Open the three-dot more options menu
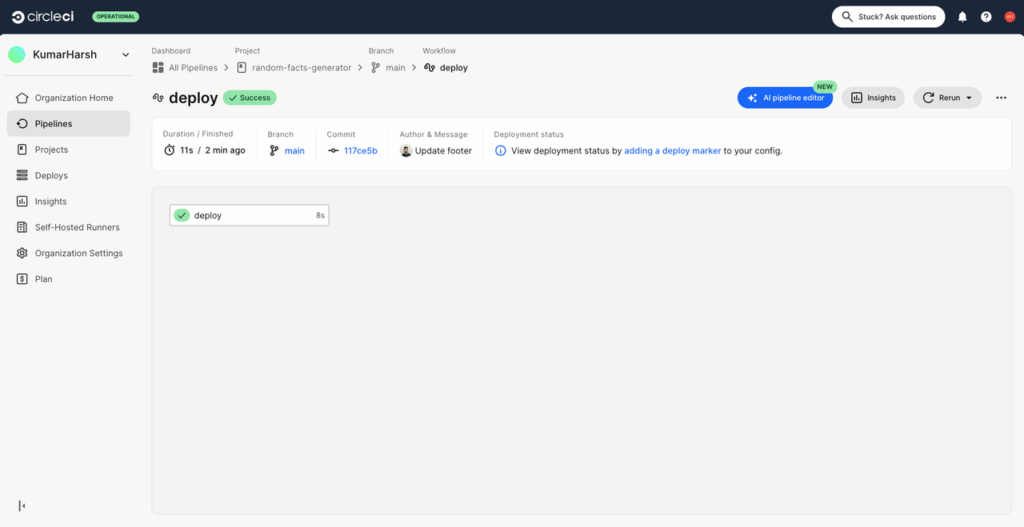1024x527 pixels. click(x=1001, y=98)
